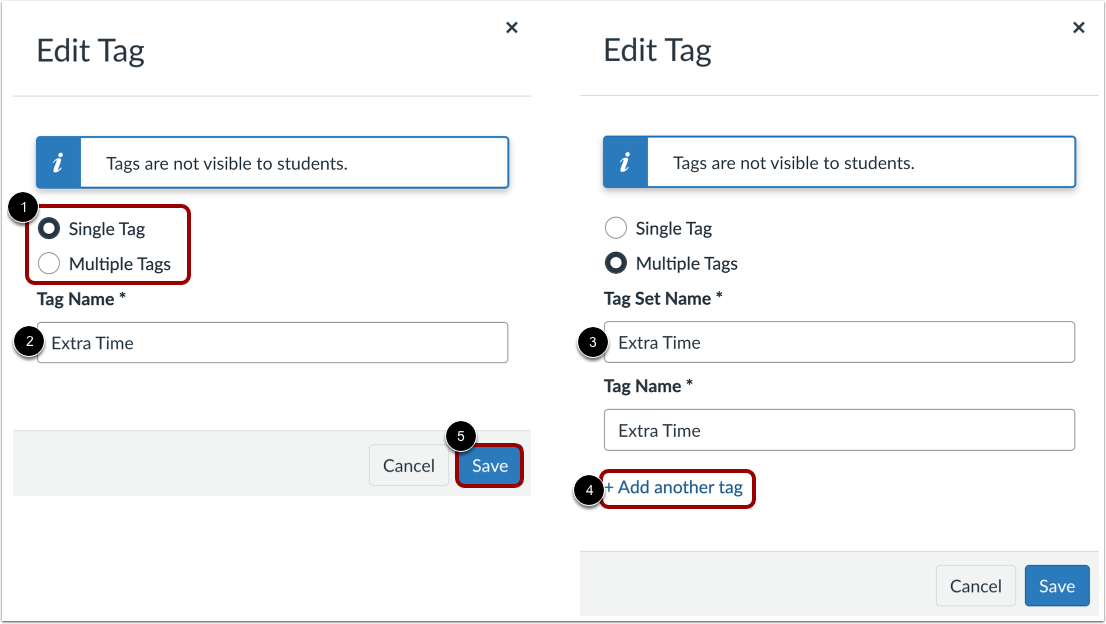1106x624 pixels.
Task: Click the Save button in the left dialog
Action: point(489,465)
